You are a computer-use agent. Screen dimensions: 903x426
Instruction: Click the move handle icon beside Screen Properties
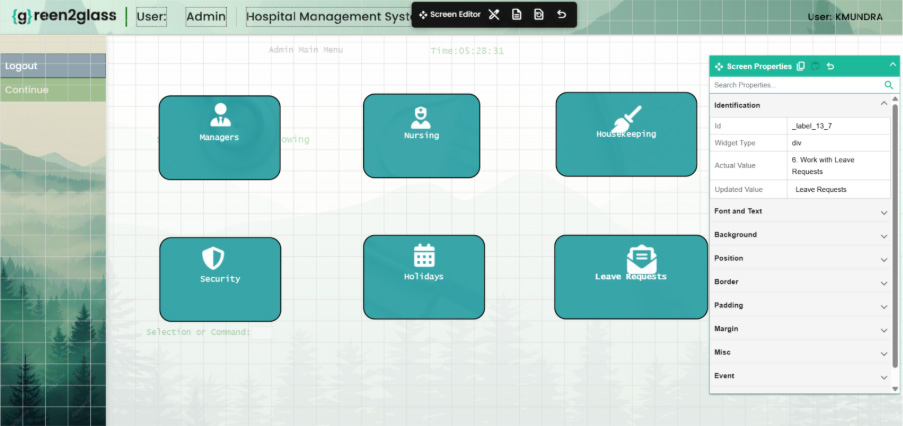pyautogui.click(x=719, y=67)
